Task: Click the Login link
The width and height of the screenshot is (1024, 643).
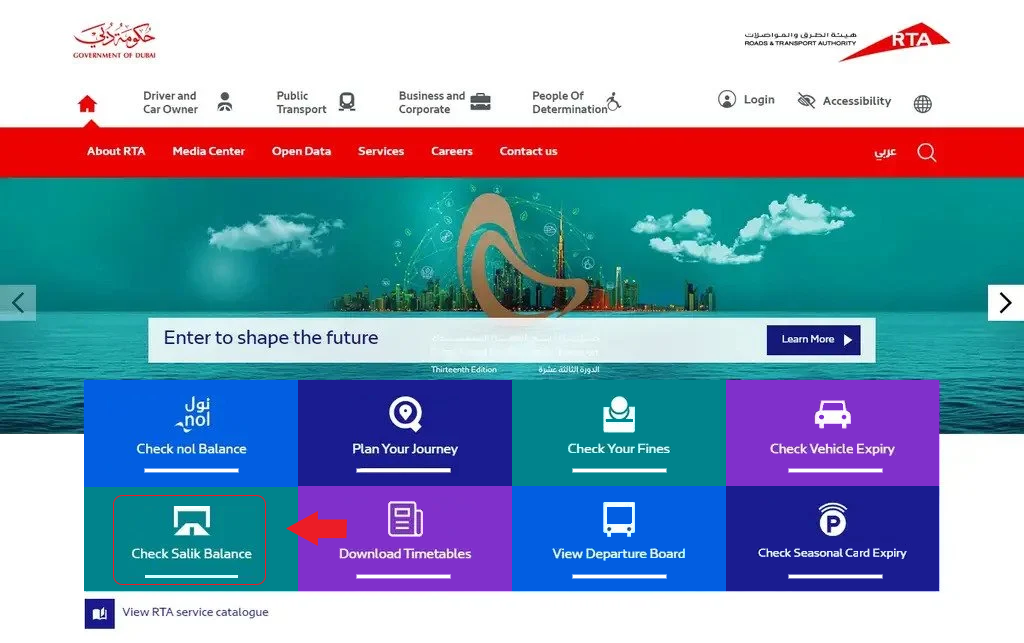Action: [759, 99]
